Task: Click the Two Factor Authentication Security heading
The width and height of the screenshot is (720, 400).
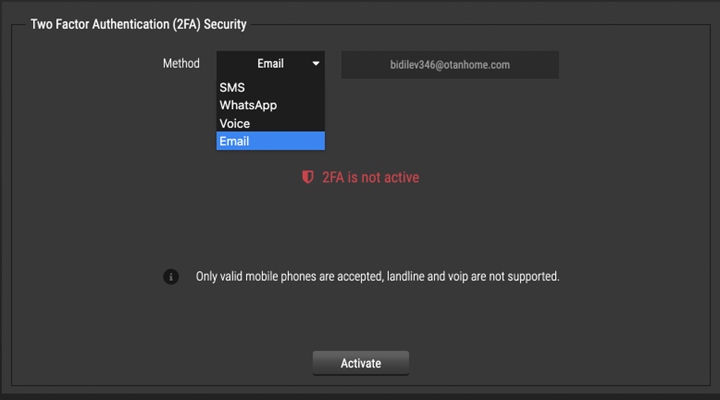Action: tap(139, 23)
